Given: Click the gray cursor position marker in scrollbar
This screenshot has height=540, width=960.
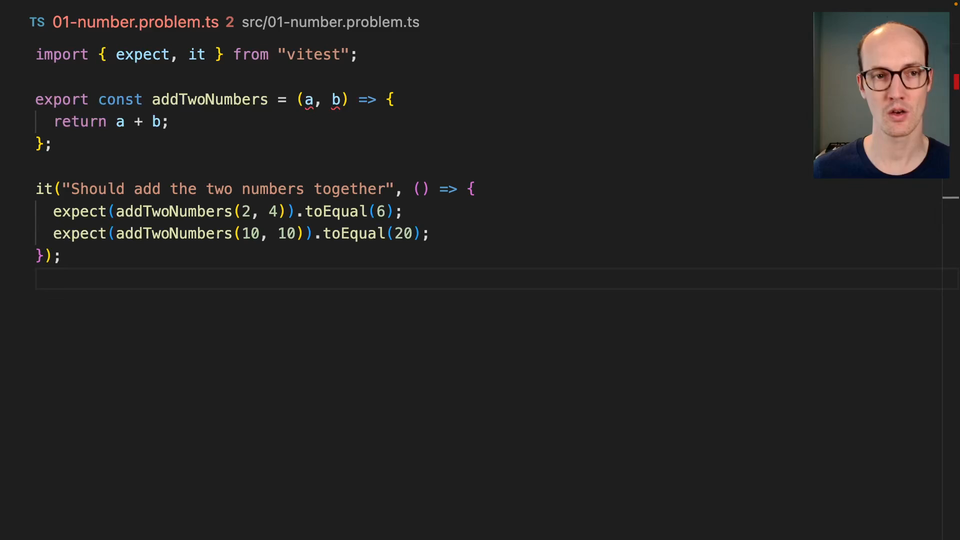Looking at the screenshot, I should (950, 198).
